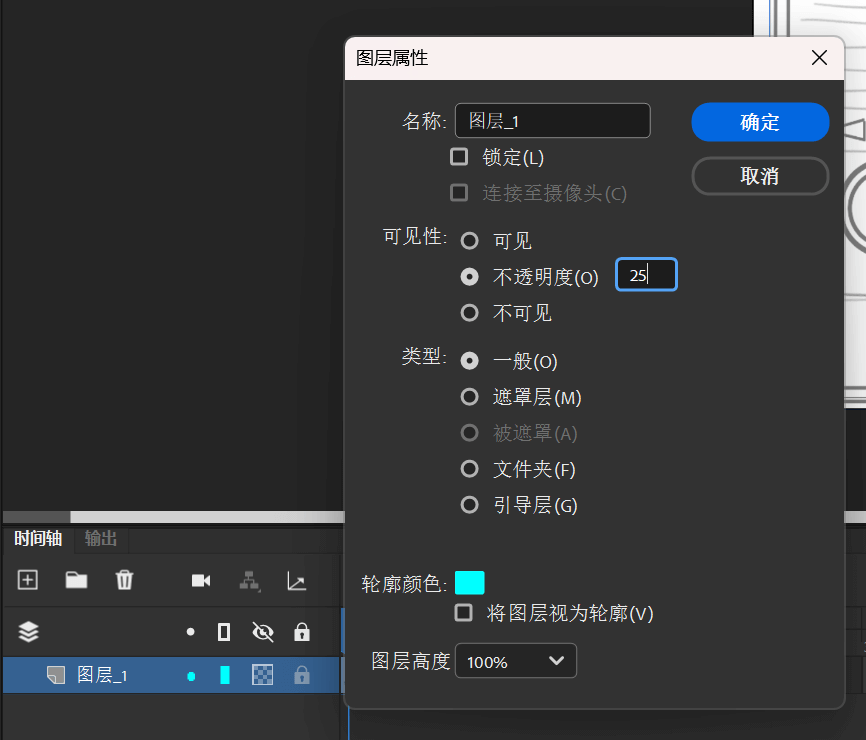Click the 取消 button
The width and height of the screenshot is (866, 740).
coord(760,176)
